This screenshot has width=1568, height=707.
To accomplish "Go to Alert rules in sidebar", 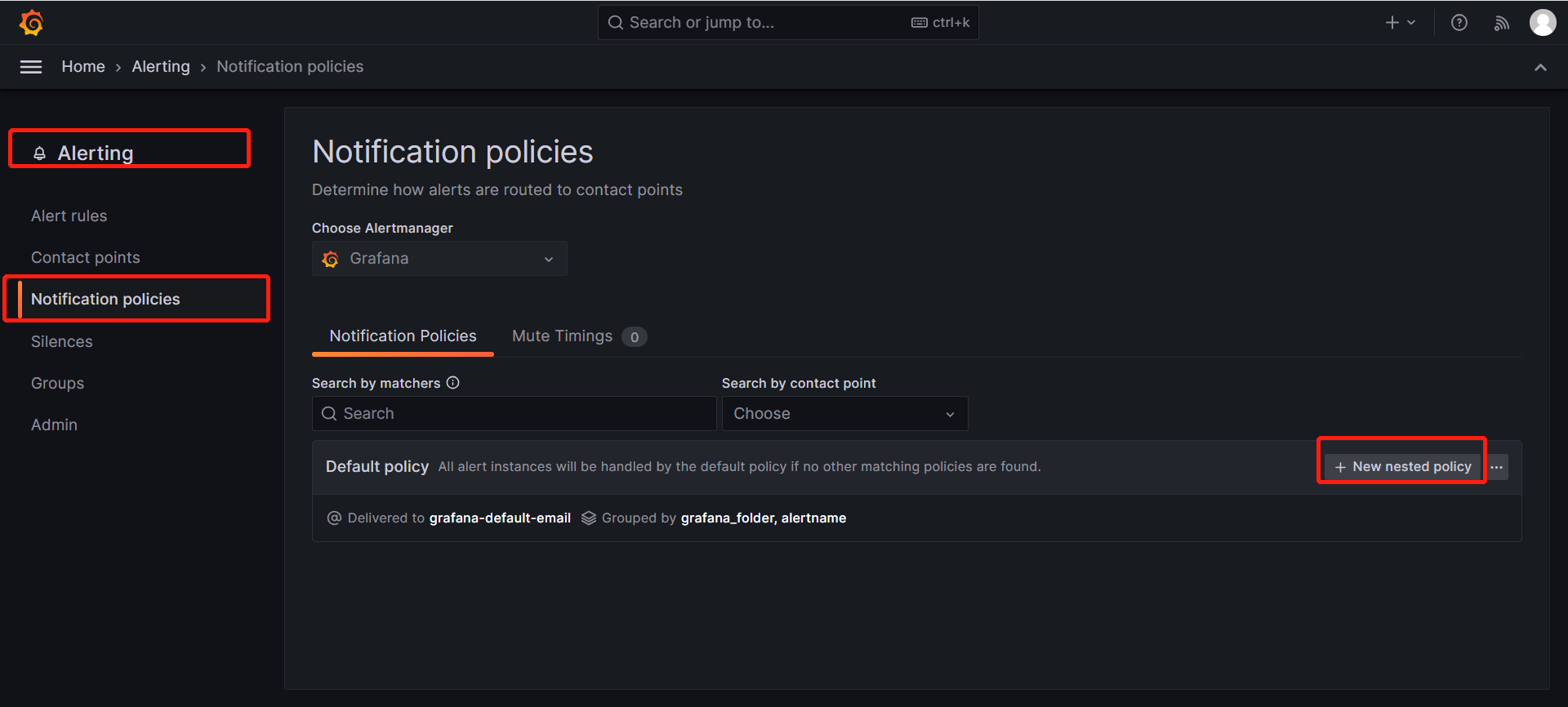I will tap(69, 216).
